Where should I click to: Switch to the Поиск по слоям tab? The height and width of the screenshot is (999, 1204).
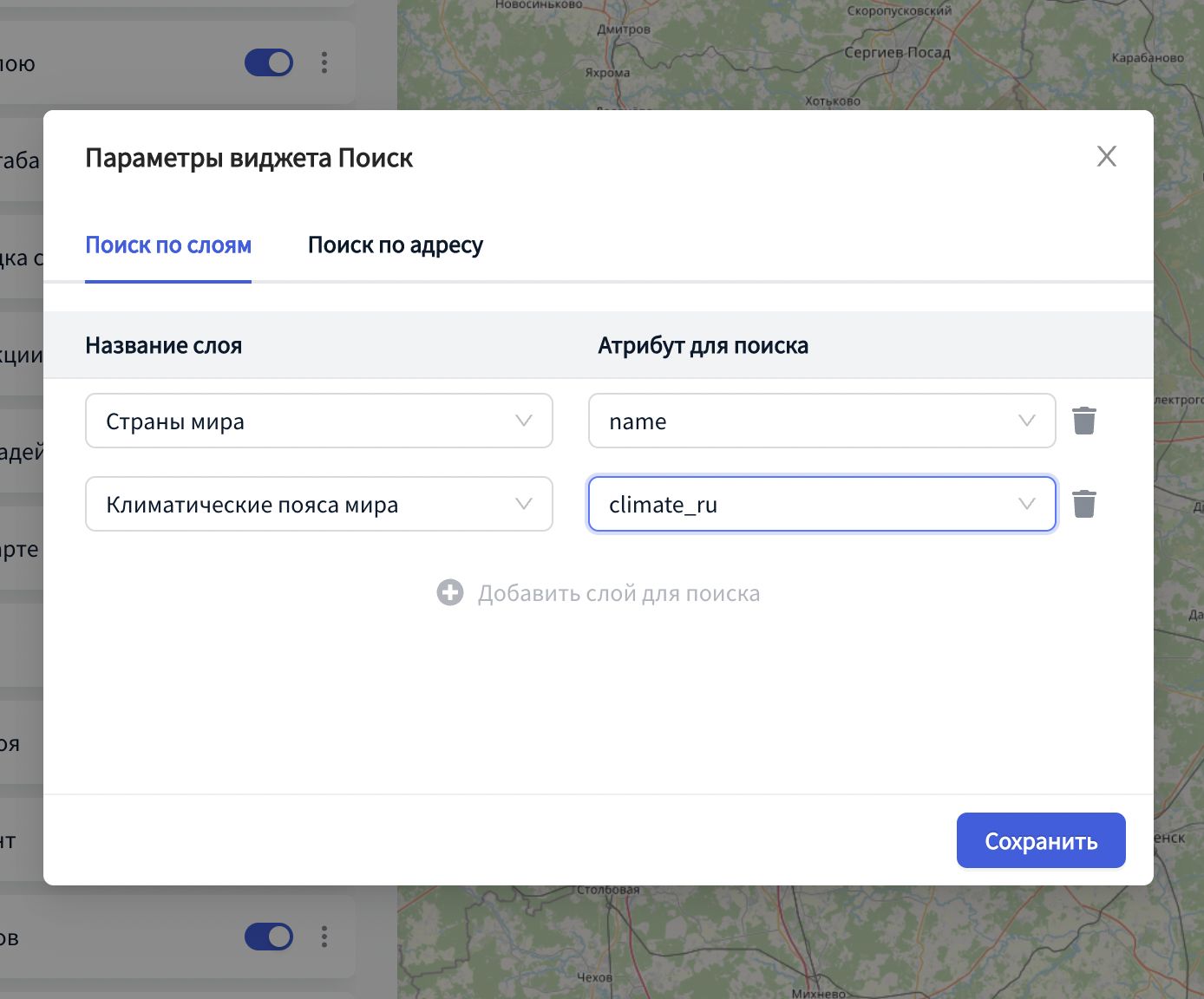[168, 245]
